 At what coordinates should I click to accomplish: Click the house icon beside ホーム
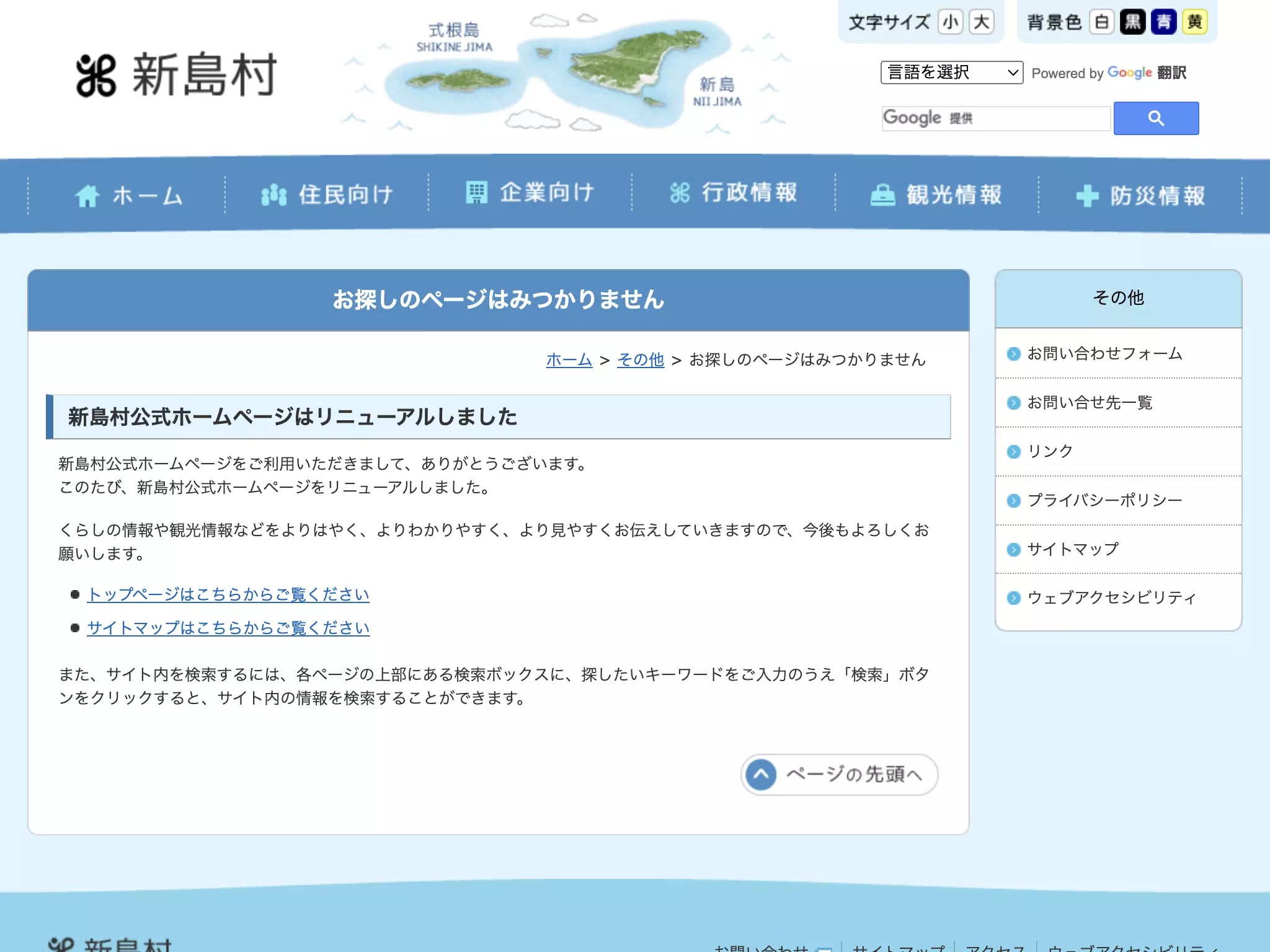pyautogui.click(x=87, y=196)
